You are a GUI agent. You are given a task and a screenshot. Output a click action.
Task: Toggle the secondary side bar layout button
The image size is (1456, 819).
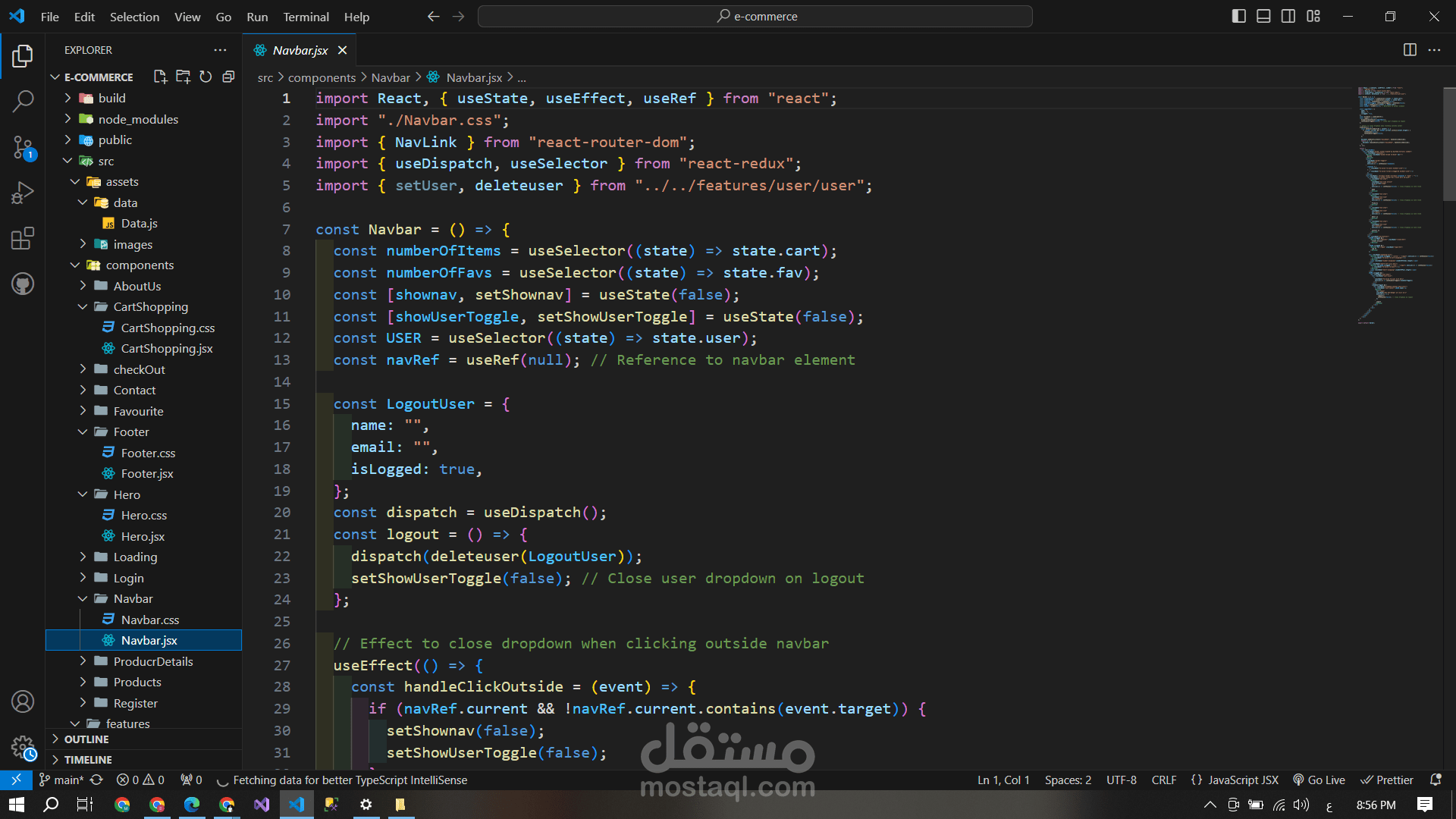click(1288, 16)
